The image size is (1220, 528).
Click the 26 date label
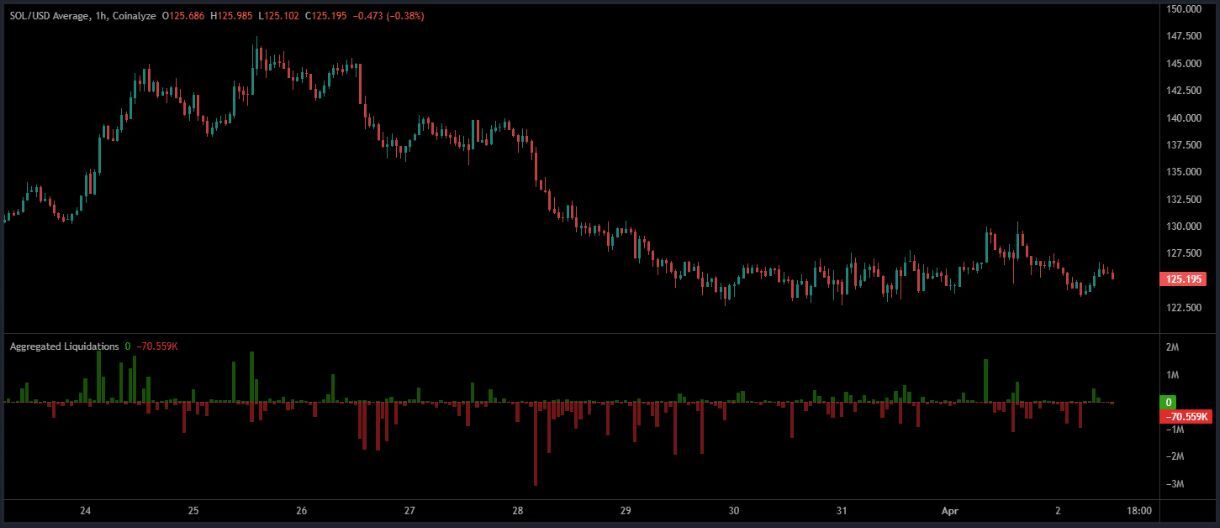[301, 511]
